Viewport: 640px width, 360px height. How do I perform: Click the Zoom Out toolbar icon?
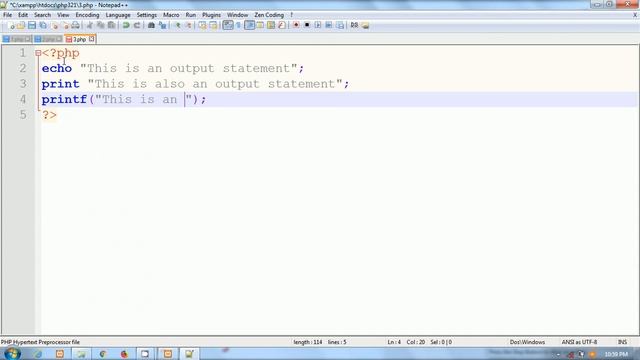[x=188, y=25]
